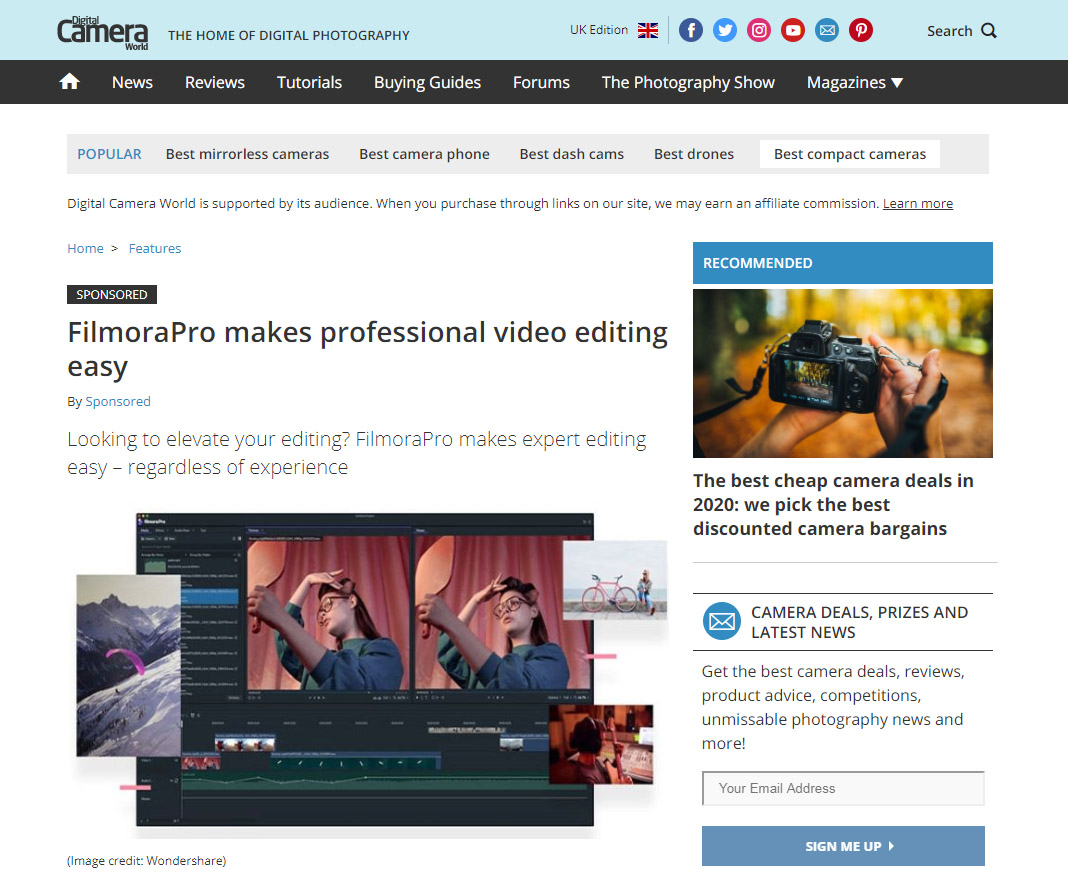Click the UK flag edition icon
The image size is (1068, 878).
tap(648, 31)
